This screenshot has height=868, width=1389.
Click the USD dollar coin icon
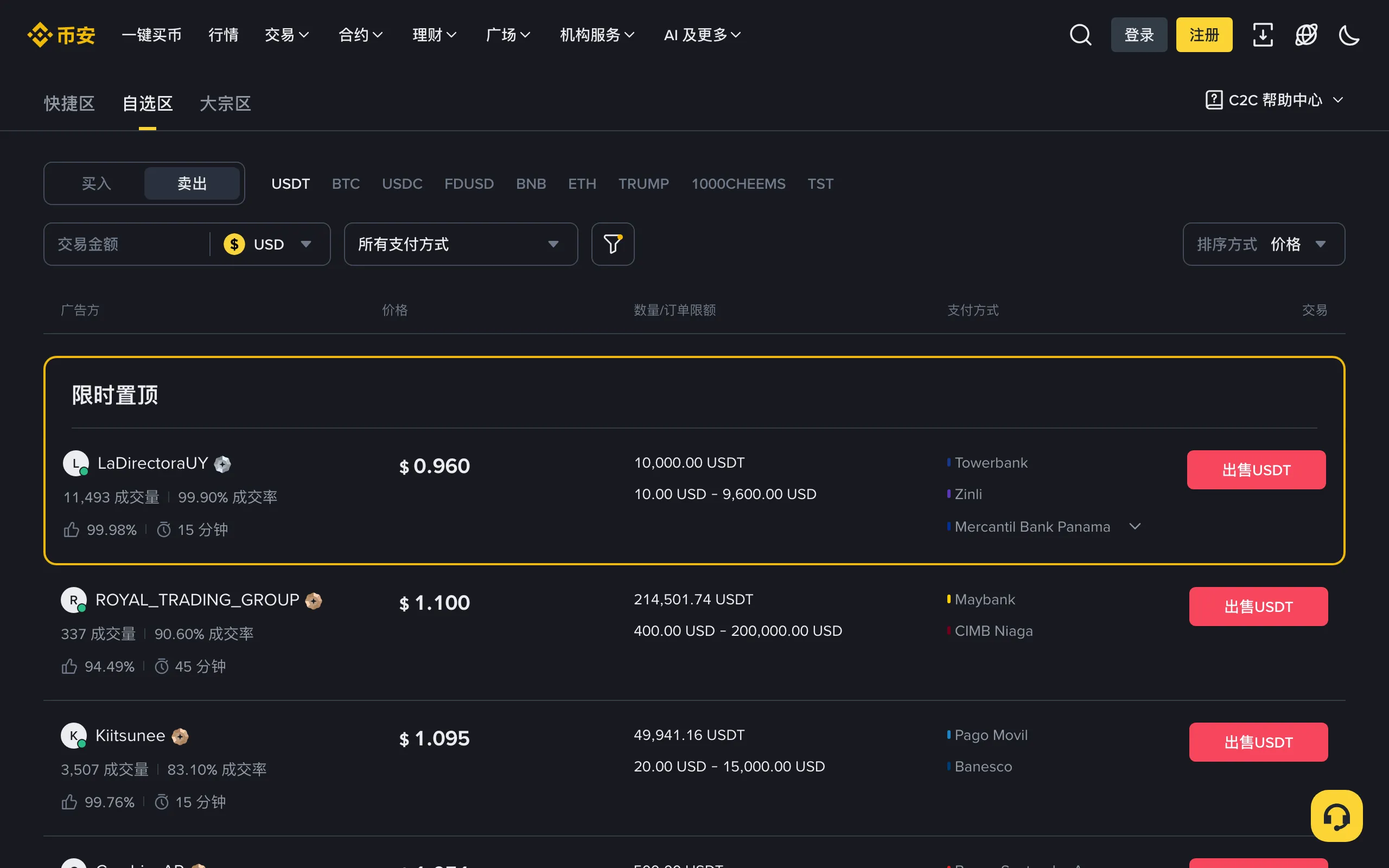click(x=234, y=244)
